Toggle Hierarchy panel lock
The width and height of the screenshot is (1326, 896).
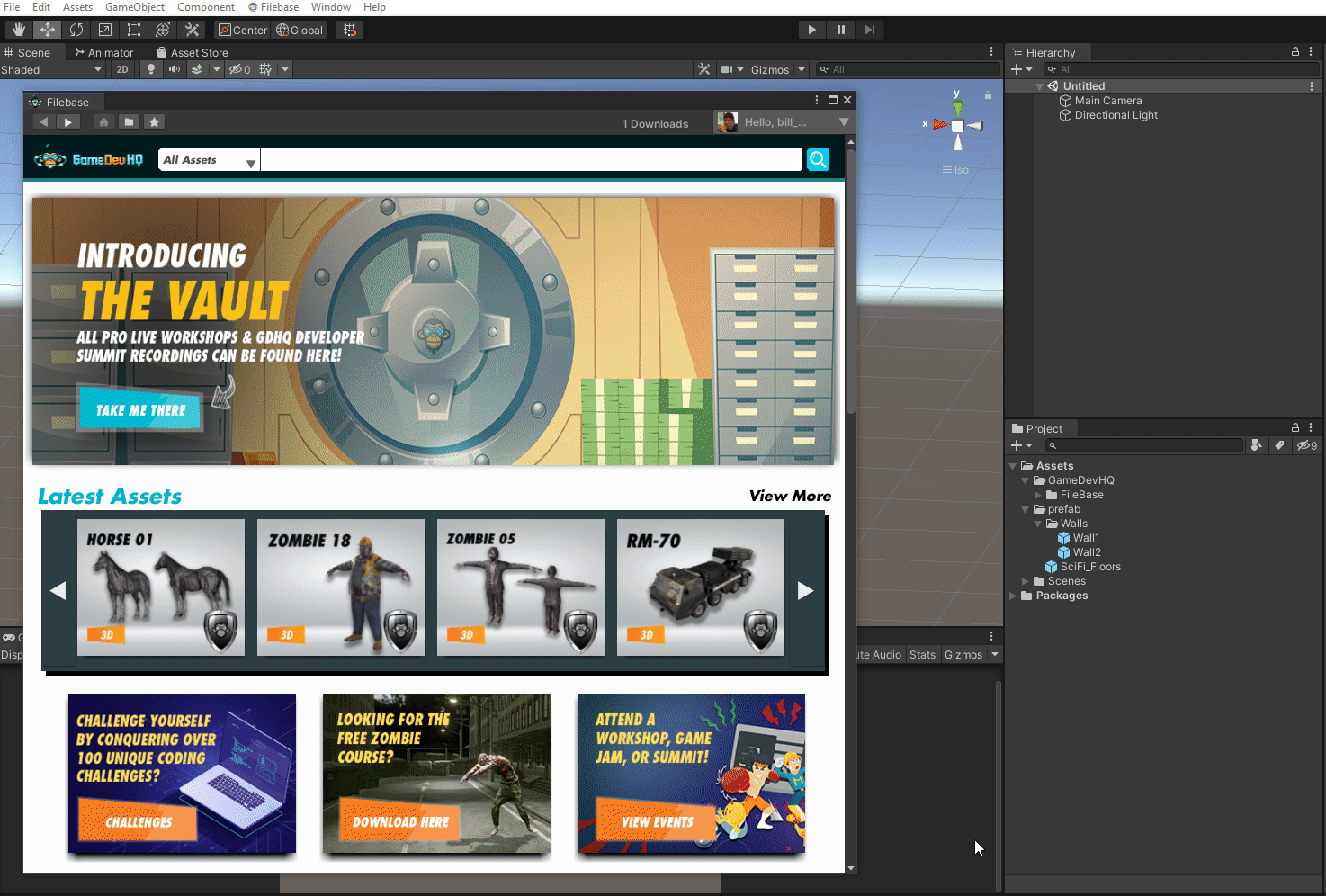1295,52
